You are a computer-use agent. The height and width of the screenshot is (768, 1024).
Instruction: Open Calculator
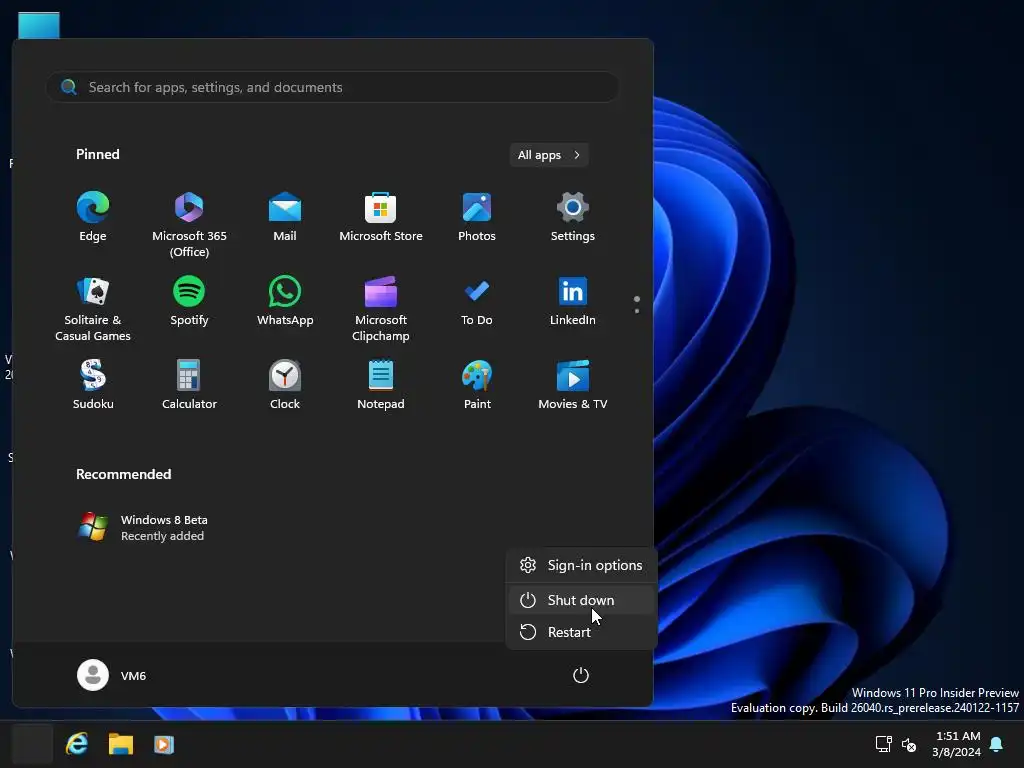(x=189, y=385)
